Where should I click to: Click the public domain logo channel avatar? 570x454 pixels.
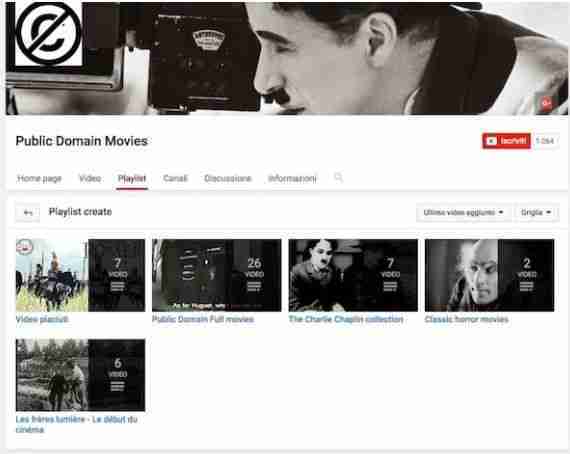coord(48,33)
